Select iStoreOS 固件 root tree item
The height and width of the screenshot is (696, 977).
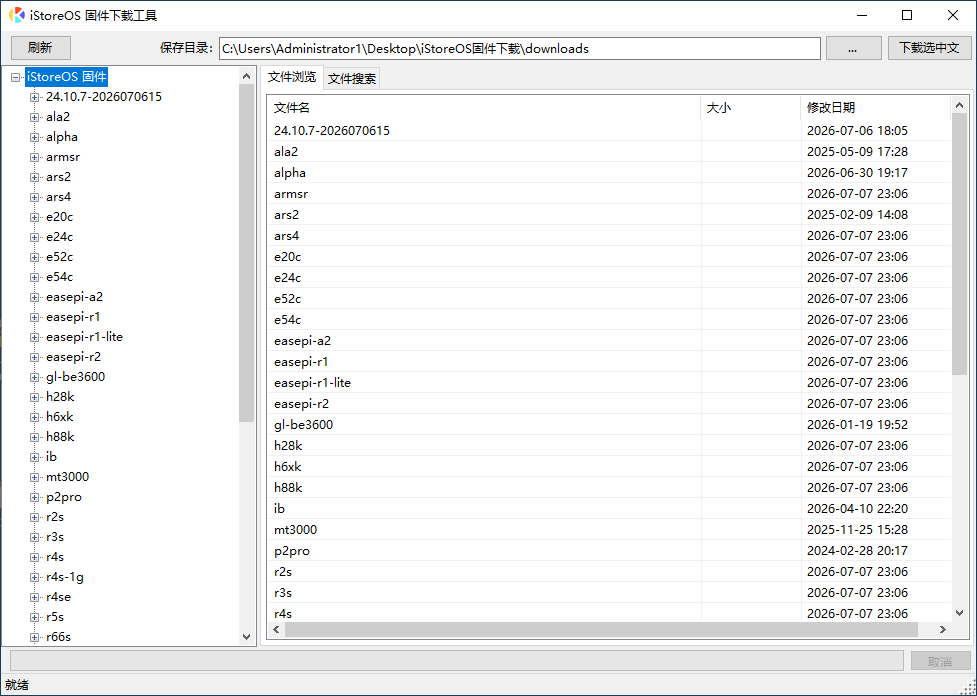click(x=67, y=77)
